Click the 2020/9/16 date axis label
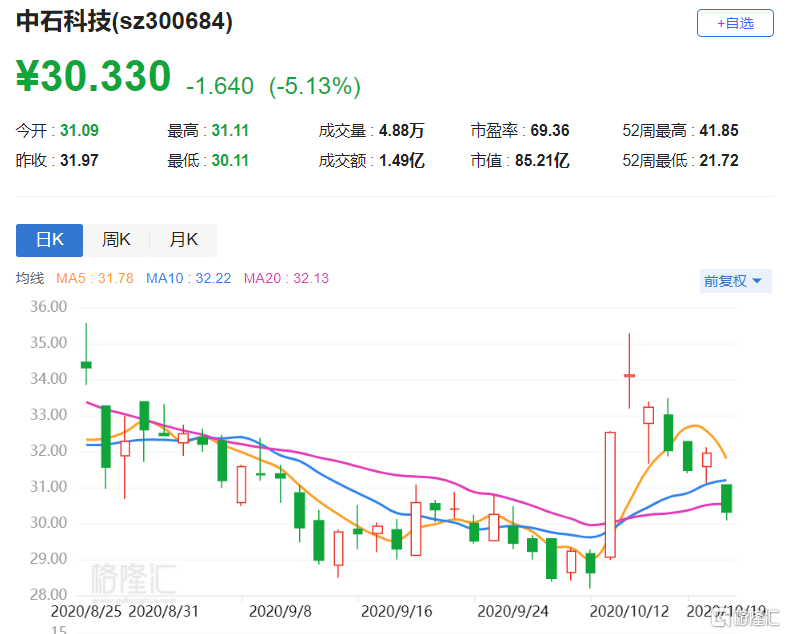This screenshot has width=786, height=634. coord(397,611)
